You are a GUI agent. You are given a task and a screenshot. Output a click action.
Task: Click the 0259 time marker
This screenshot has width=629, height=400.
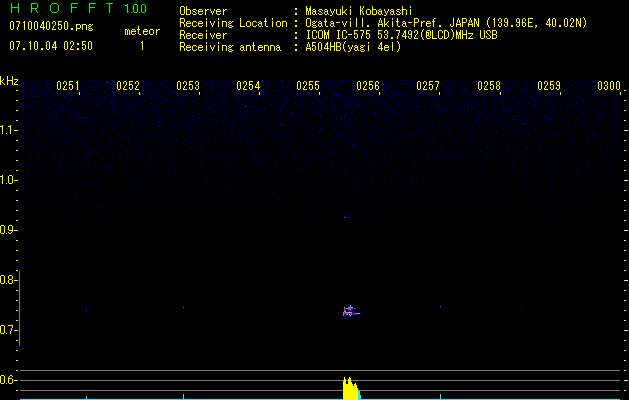point(549,86)
